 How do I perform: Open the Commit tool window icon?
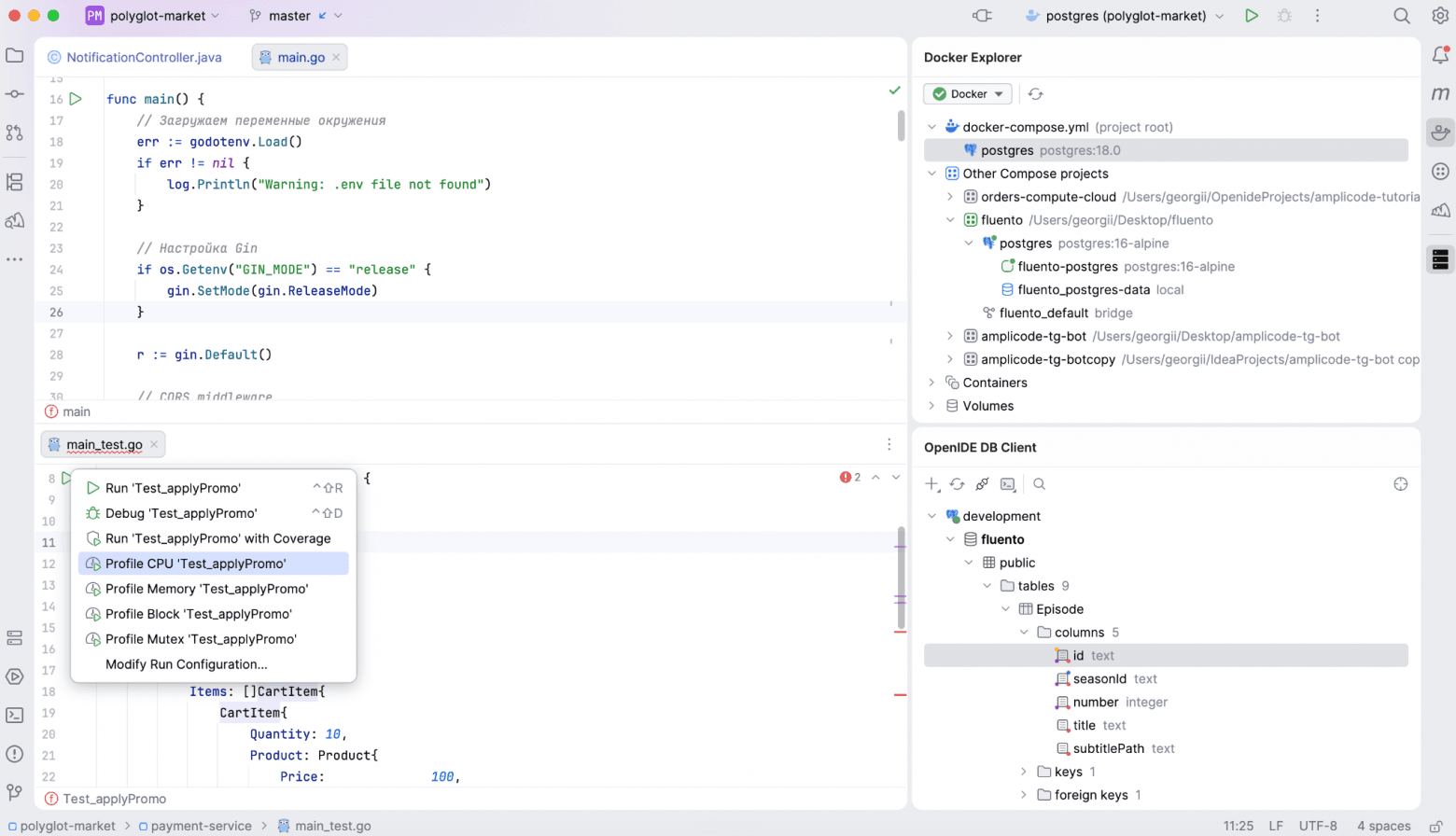[x=15, y=94]
